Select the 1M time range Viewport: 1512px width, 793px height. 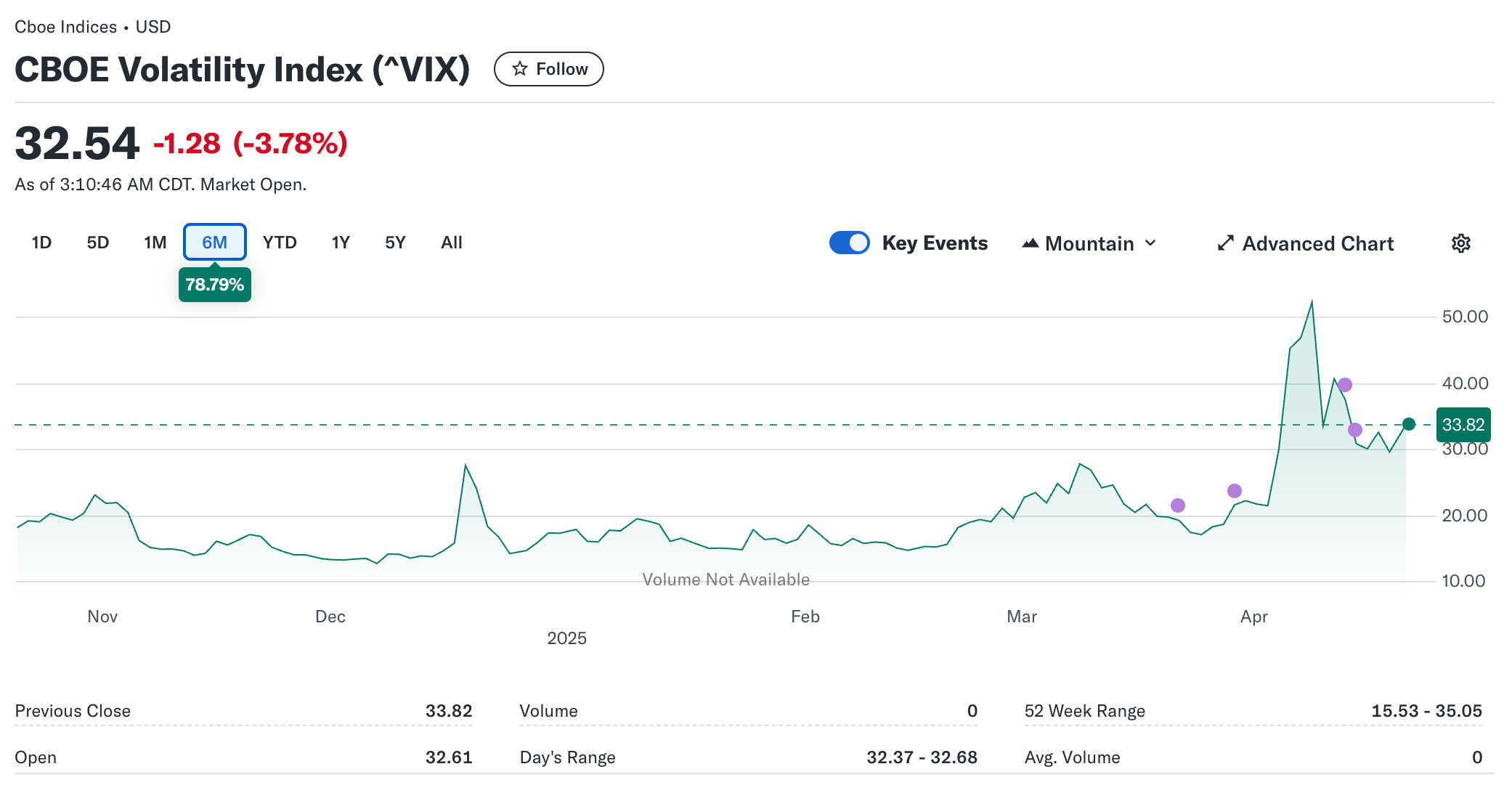tap(155, 243)
